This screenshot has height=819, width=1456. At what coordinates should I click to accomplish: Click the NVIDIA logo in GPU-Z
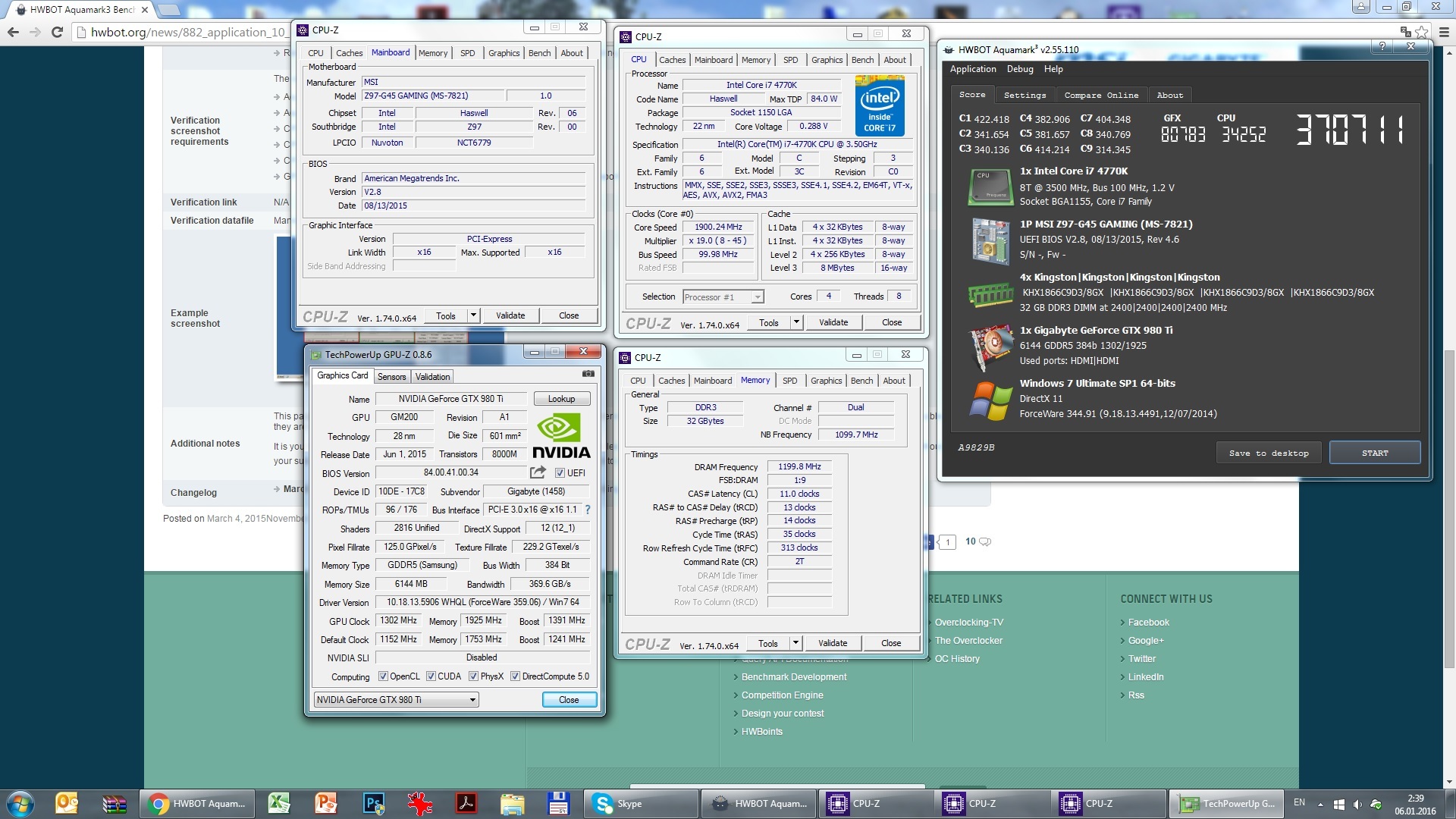pos(560,436)
